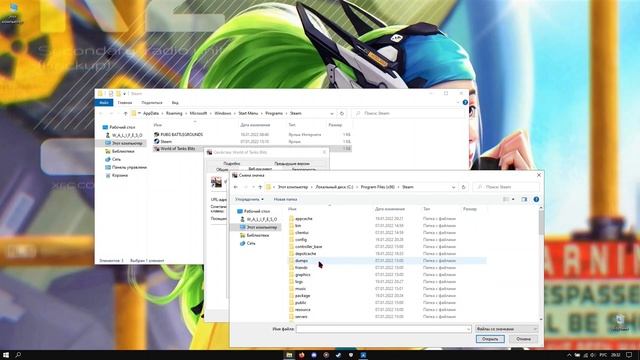Click help icon in dialog toolbar
This screenshot has height=360, width=640.
click(x=536, y=199)
